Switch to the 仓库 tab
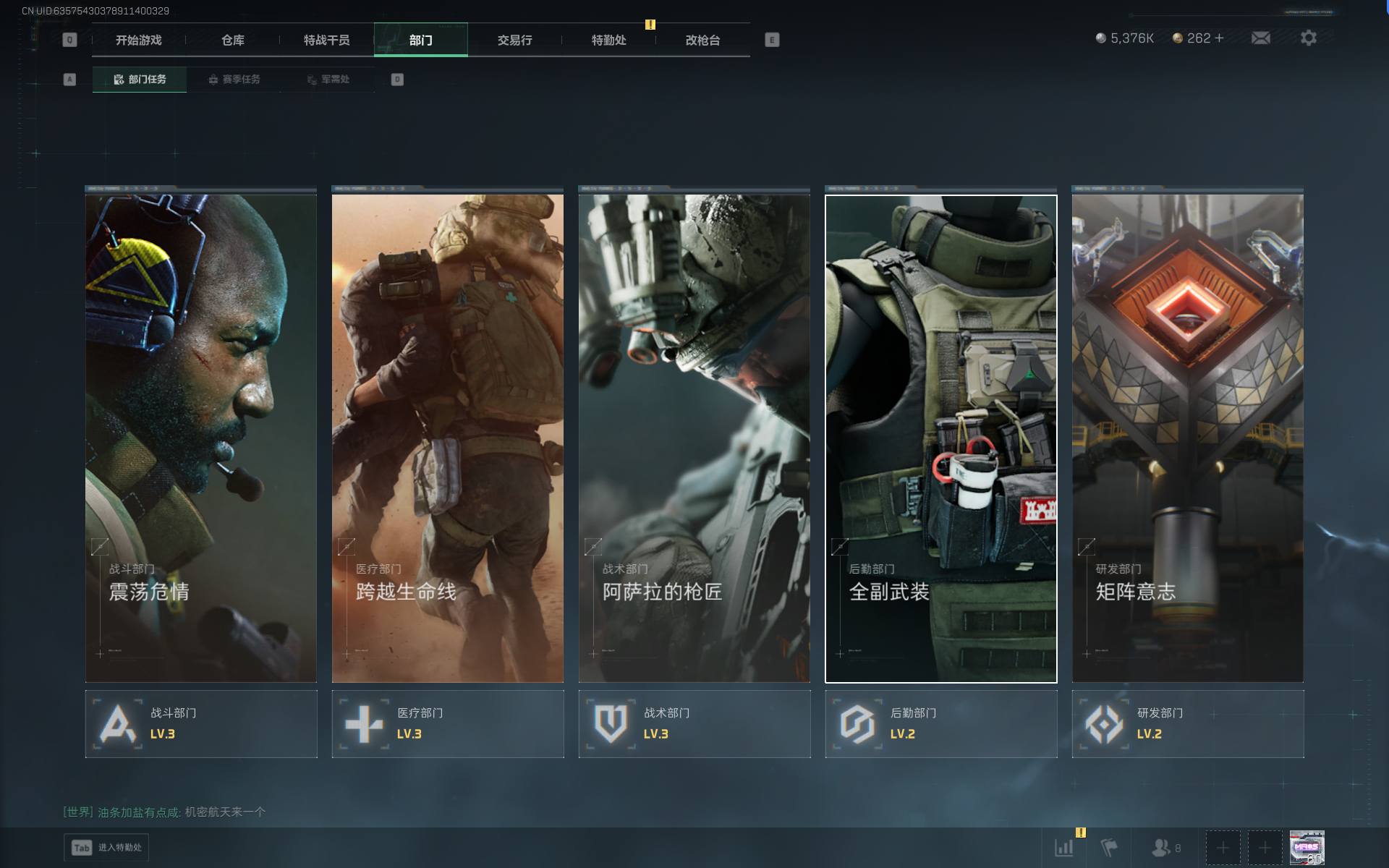This screenshot has height=868, width=1389. coord(233,41)
